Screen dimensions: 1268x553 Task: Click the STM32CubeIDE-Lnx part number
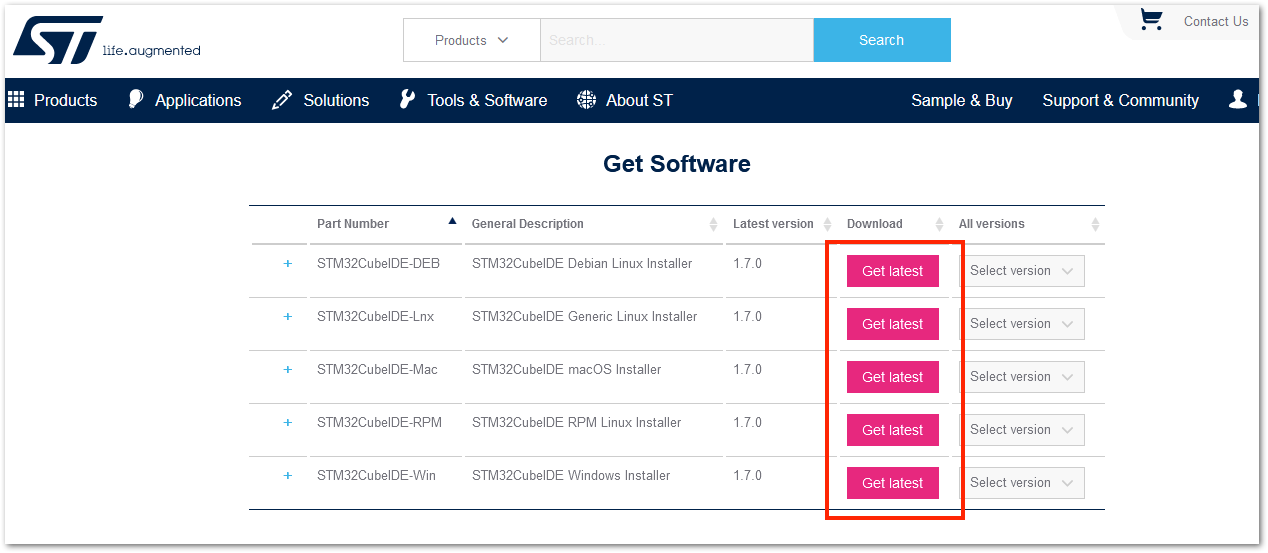[x=375, y=317]
